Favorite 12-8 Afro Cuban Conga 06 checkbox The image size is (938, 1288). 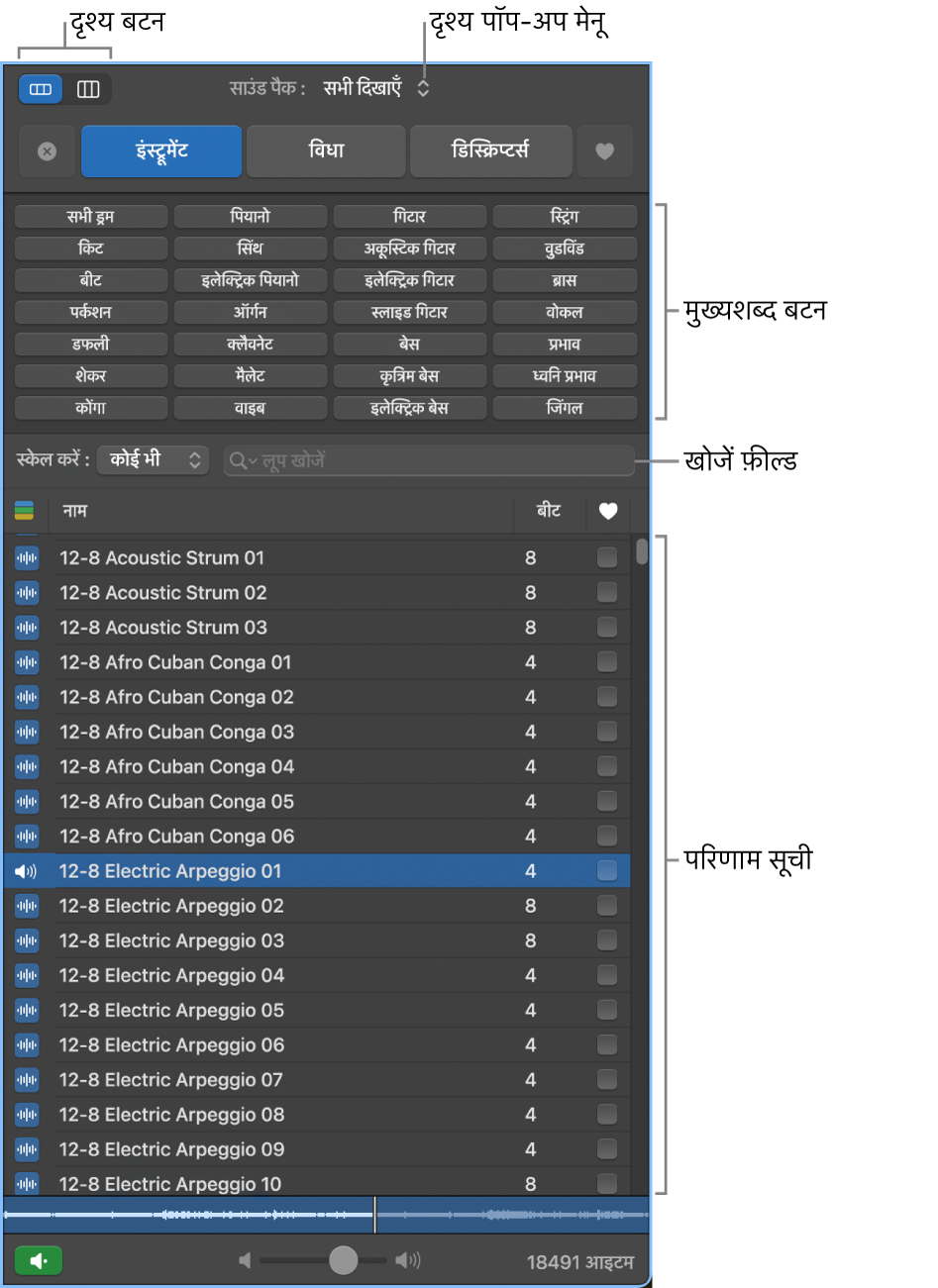[607, 836]
